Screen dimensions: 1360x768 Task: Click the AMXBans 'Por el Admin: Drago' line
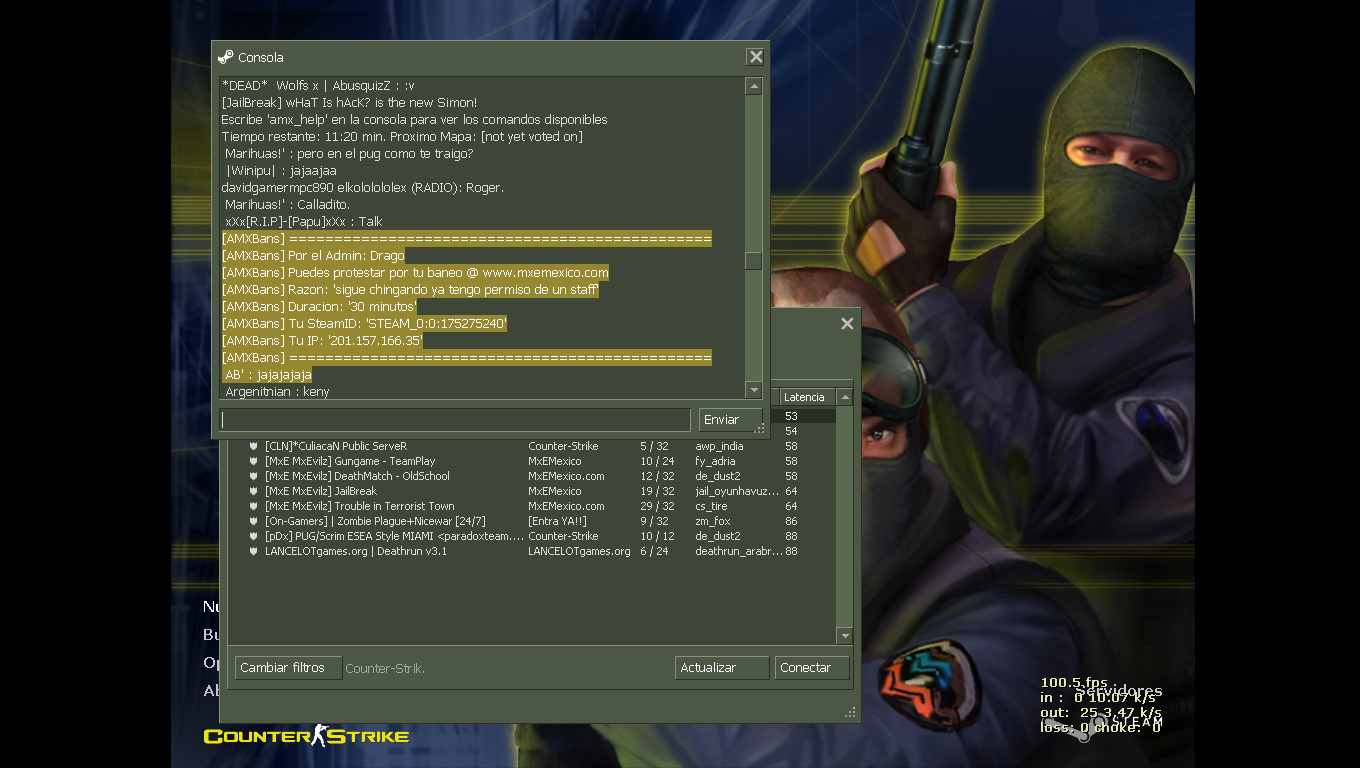click(313, 255)
